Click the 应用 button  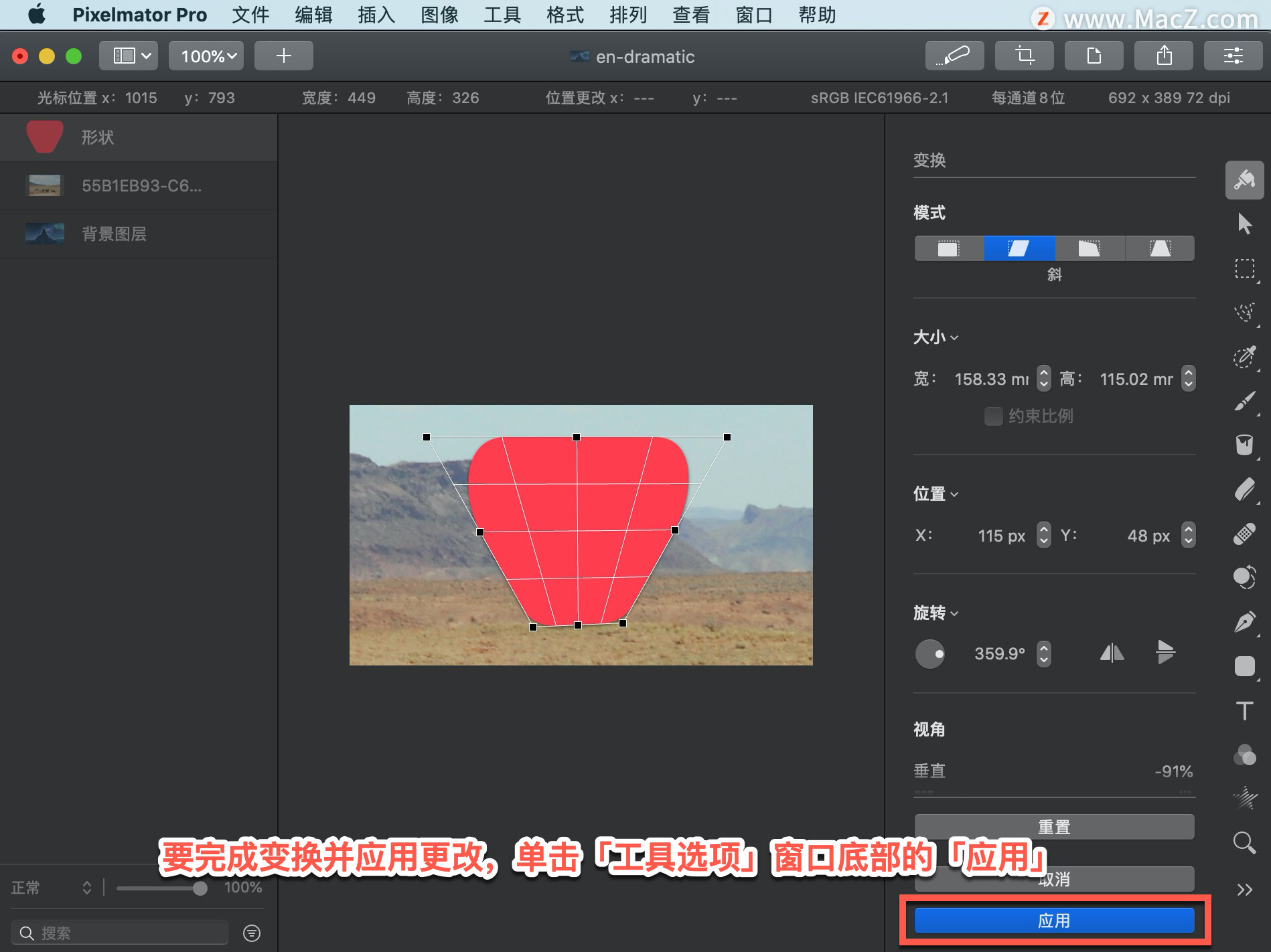(x=1054, y=921)
